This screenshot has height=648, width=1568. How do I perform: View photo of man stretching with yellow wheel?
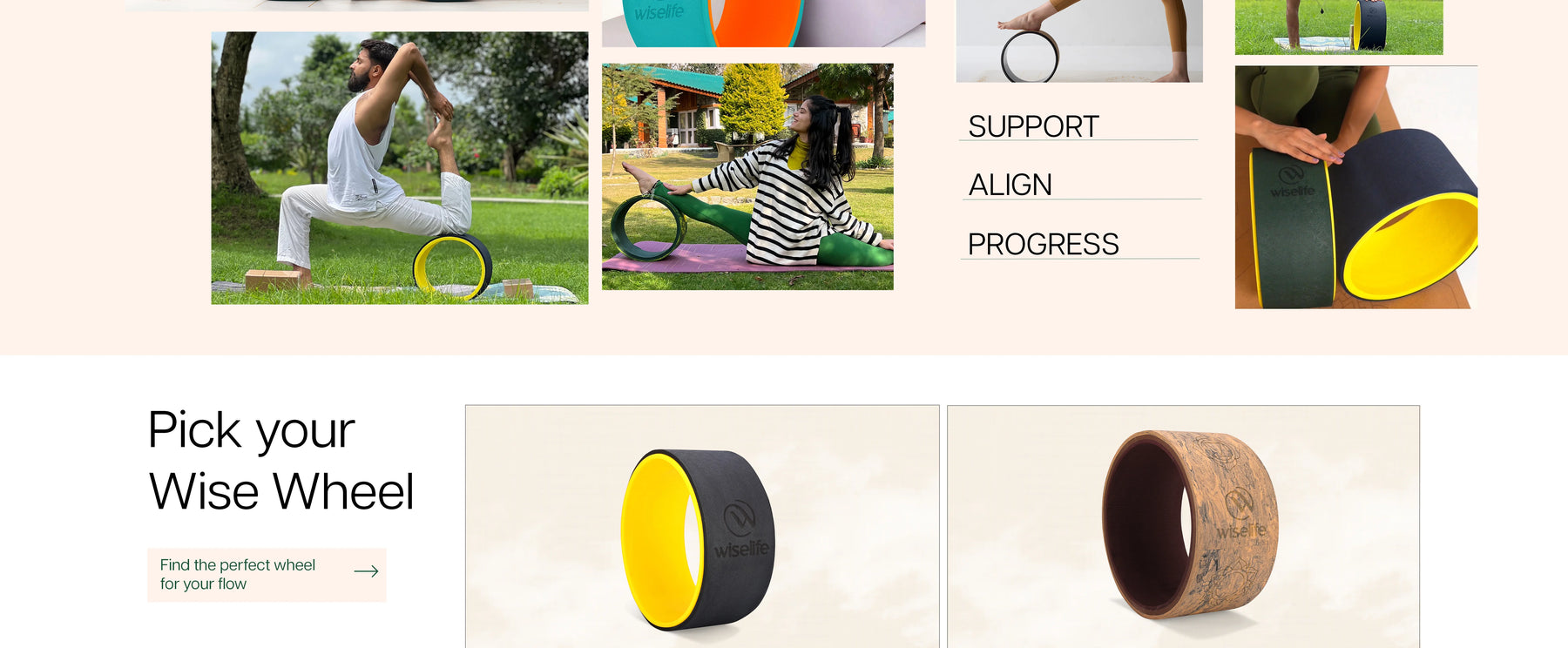[400, 168]
